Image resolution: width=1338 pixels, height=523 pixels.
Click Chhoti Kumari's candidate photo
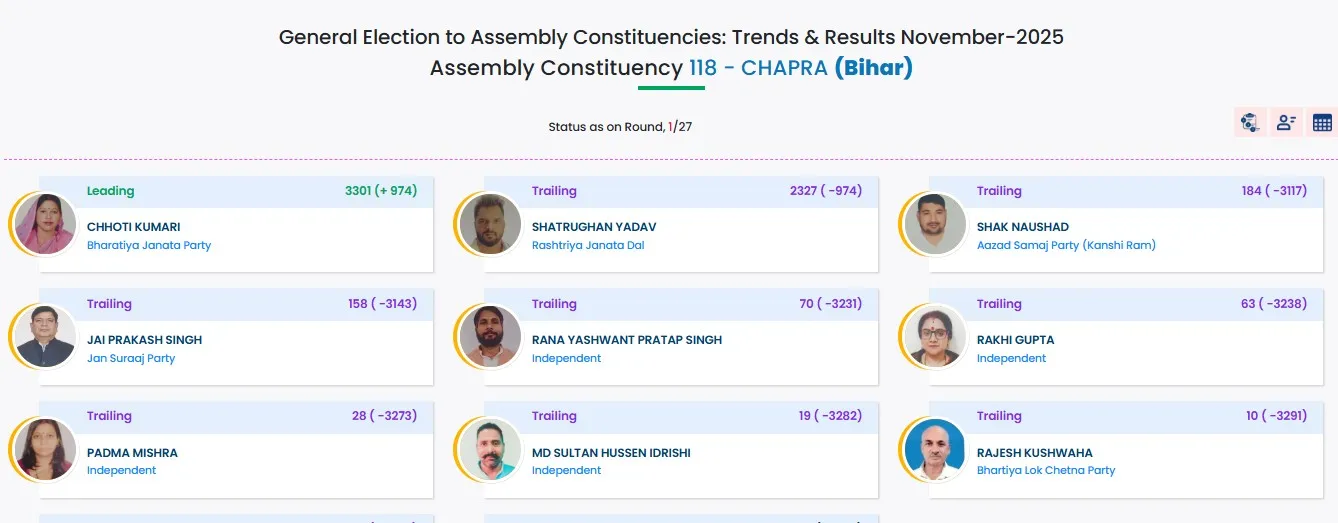(x=45, y=224)
